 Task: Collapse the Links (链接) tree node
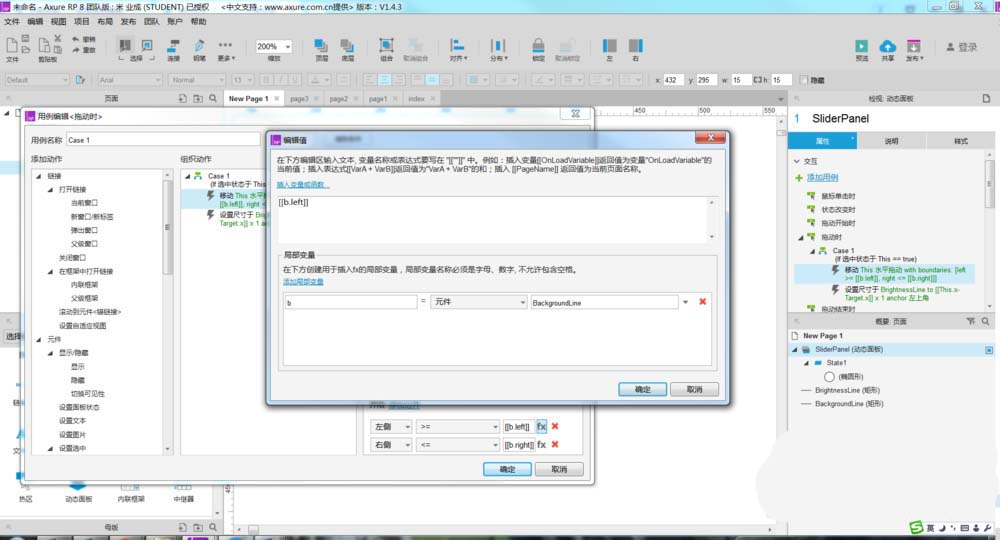tap(38, 176)
